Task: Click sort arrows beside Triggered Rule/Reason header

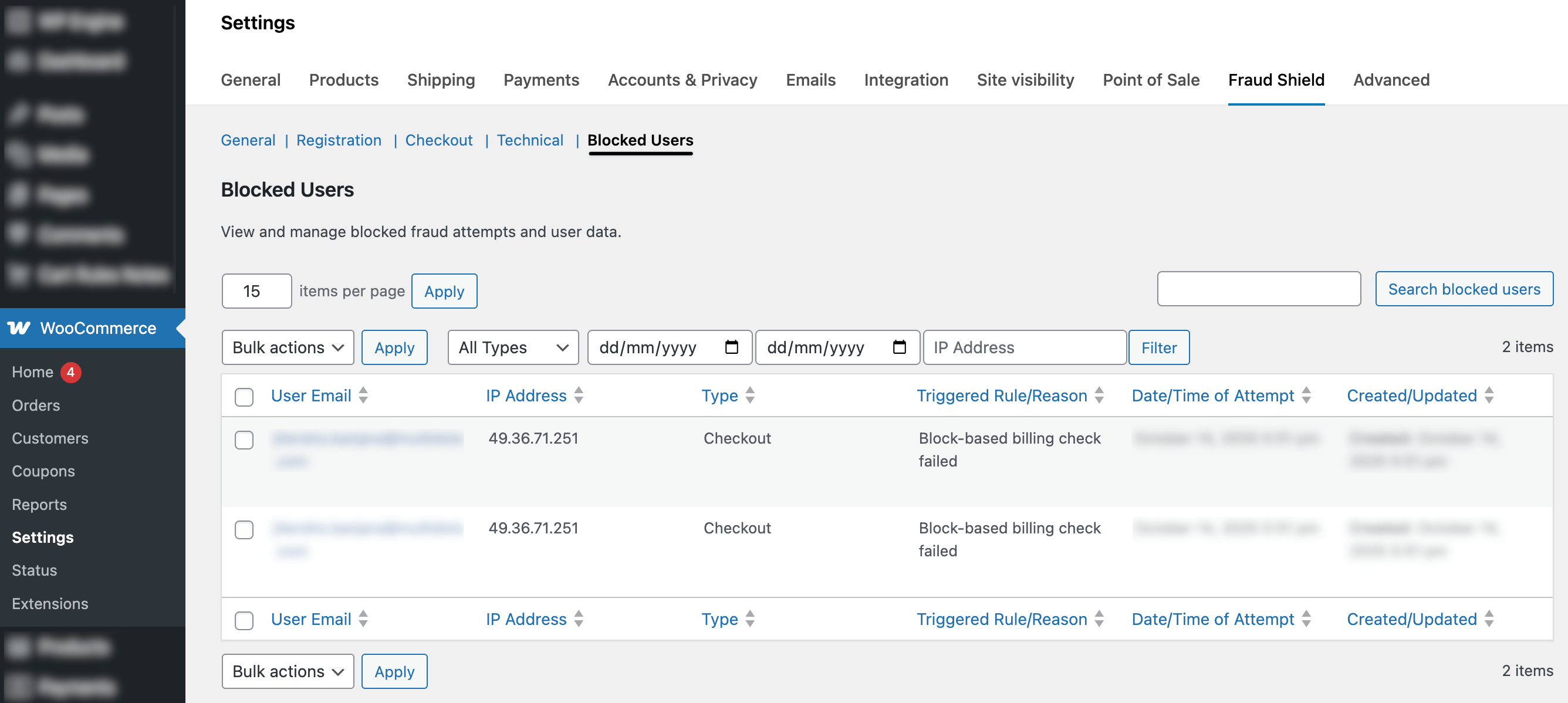Action: tap(1099, 396)
